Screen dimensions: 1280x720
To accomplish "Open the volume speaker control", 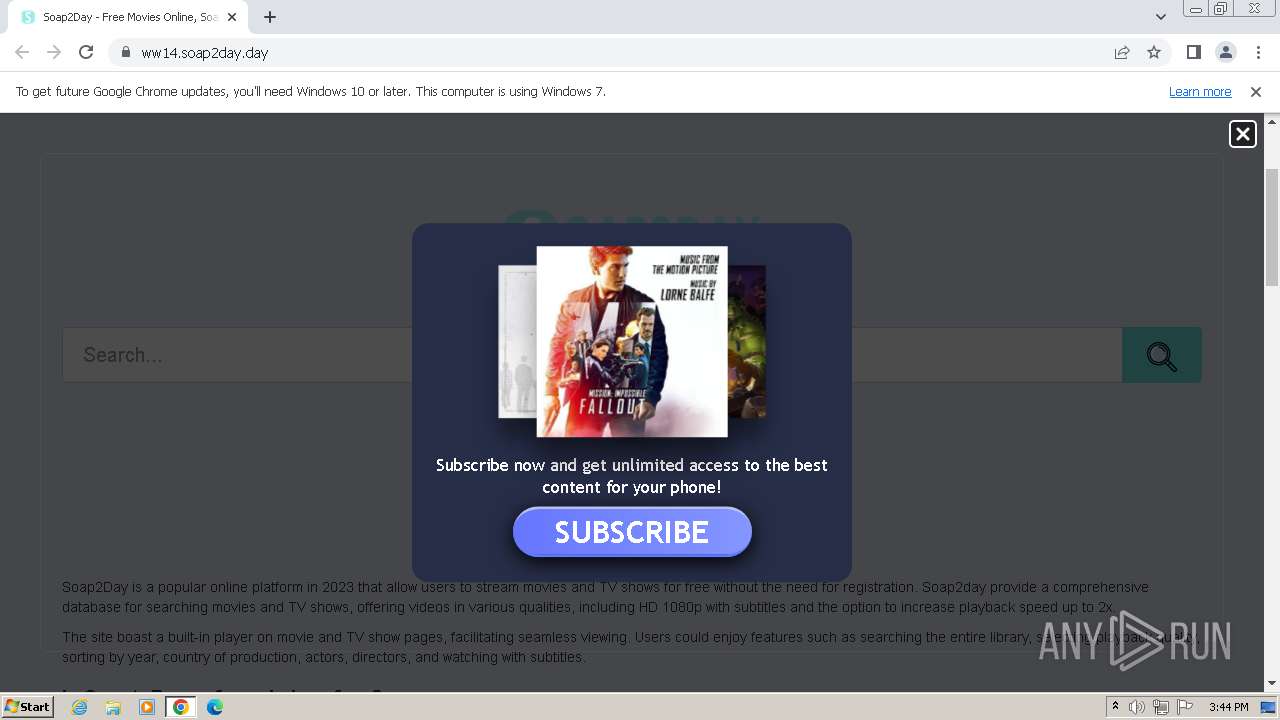I will [x=1137, y=707].
